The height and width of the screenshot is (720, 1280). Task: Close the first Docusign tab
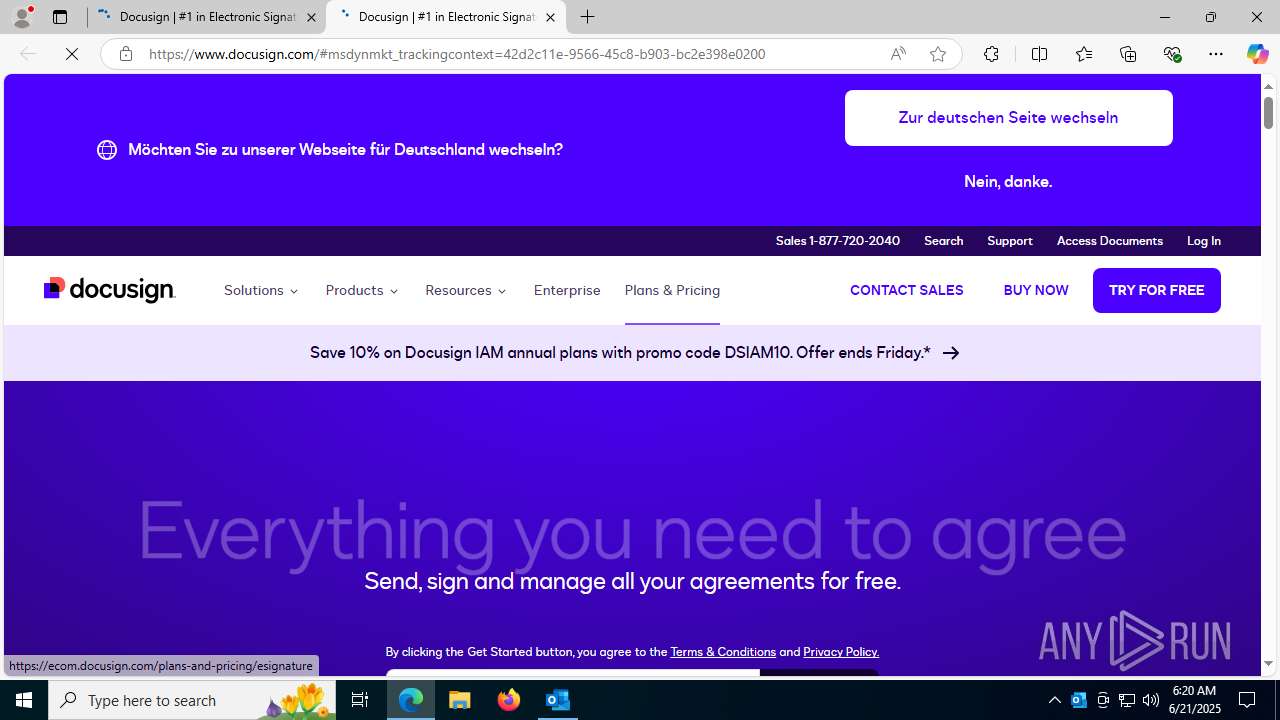[311, 17]
